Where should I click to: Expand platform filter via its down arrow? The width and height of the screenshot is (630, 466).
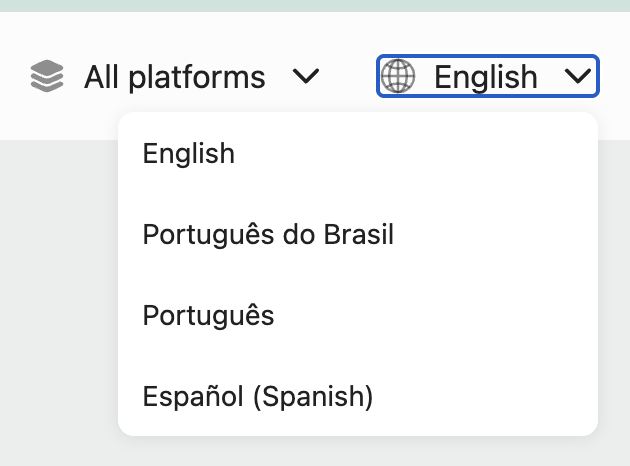pyautogui.click(x=306, y=76)
